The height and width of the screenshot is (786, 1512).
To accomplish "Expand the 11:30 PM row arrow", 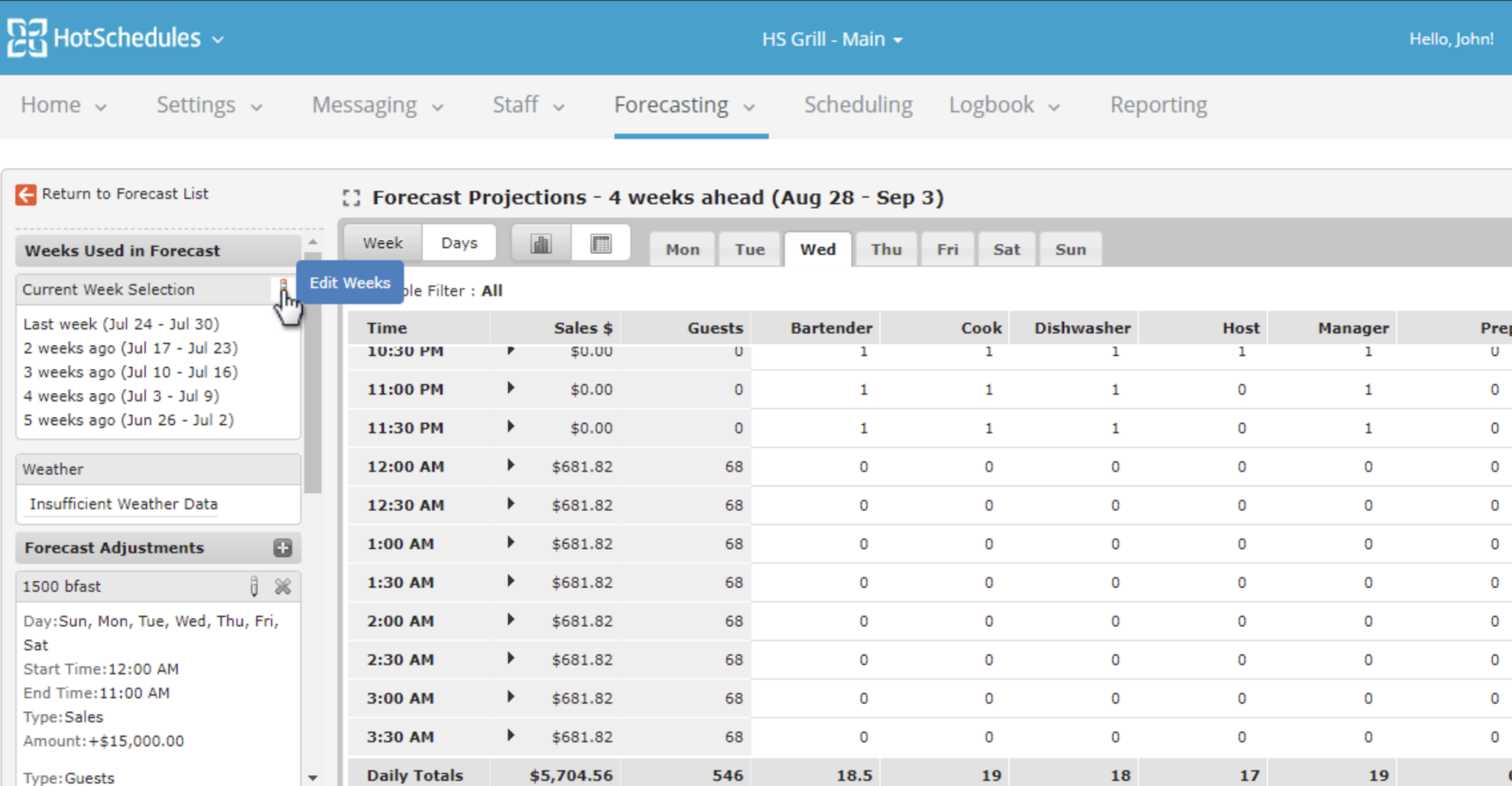I will coord(510,426).
